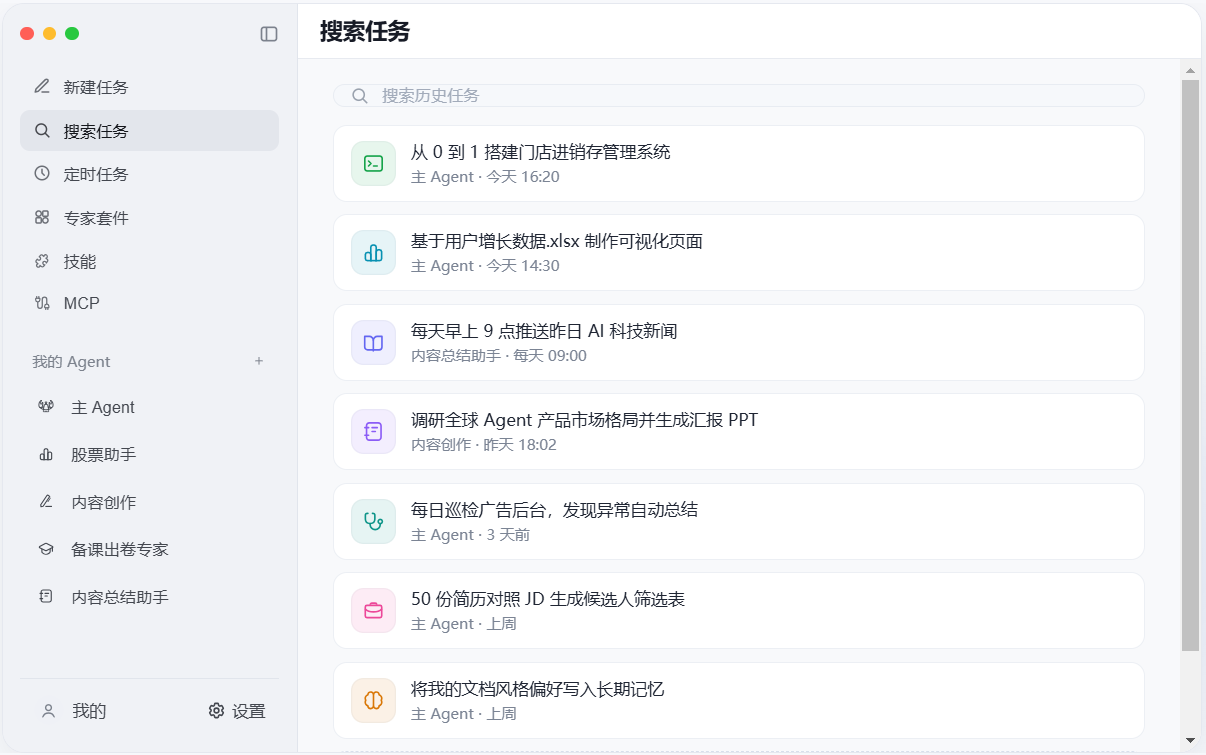Click the purple notebook icon of 汇报 PPT task
This screenshot has height=755, width=1206.
tap(373, 432)
